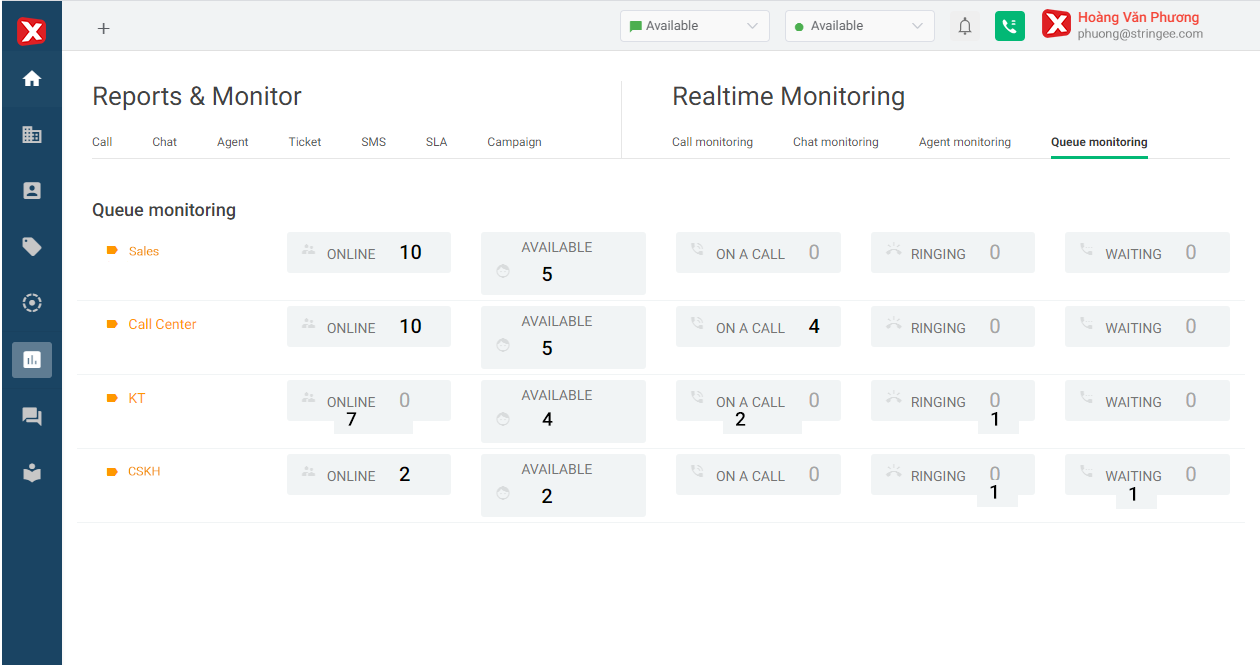Click the notification bell icon
This screenshot has width=1260, height=665.
pyautogui.click(x=964, y=26)
